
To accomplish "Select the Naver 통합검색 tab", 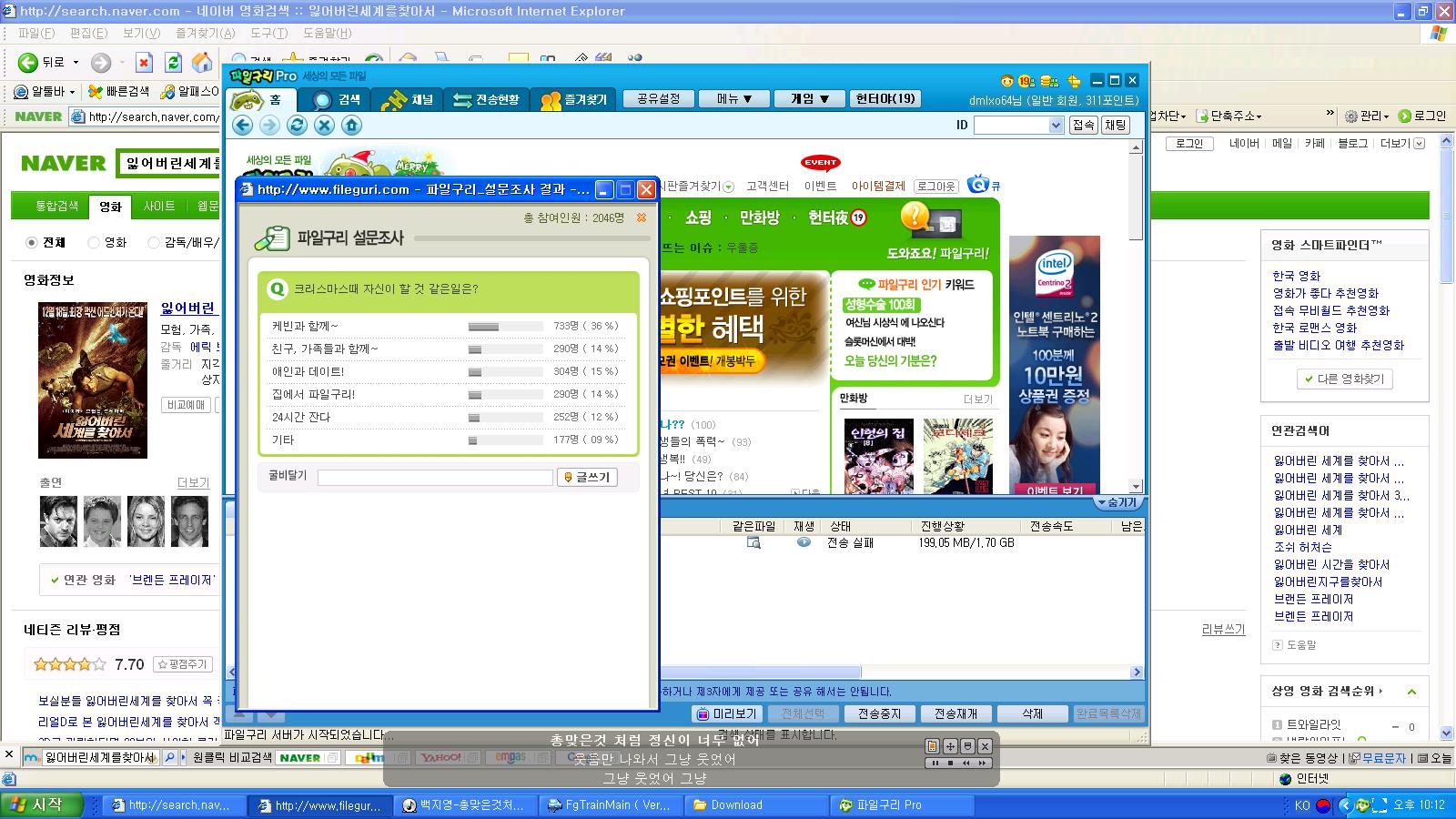I will (x=56, y=207).
